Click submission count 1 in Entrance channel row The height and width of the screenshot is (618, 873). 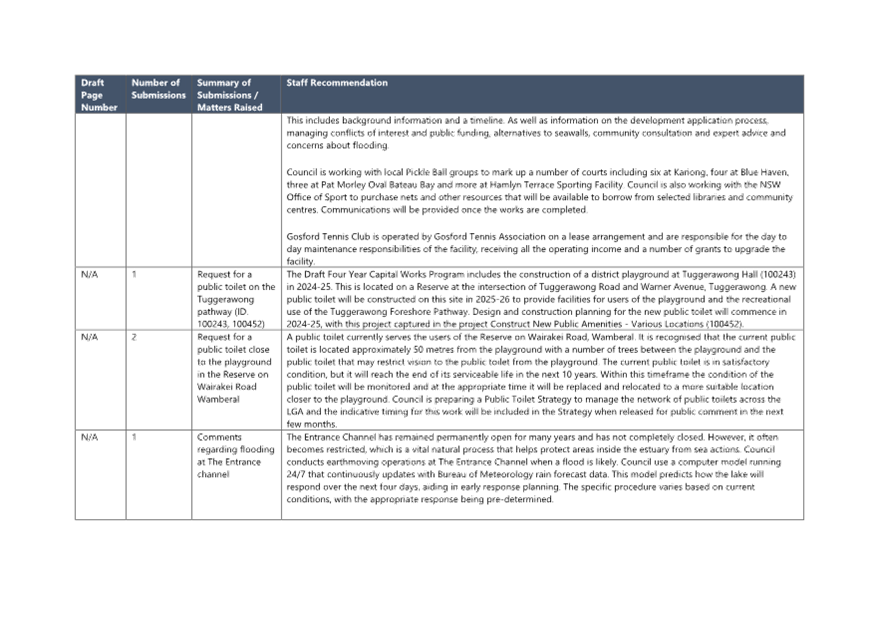[x=134, y=438]
